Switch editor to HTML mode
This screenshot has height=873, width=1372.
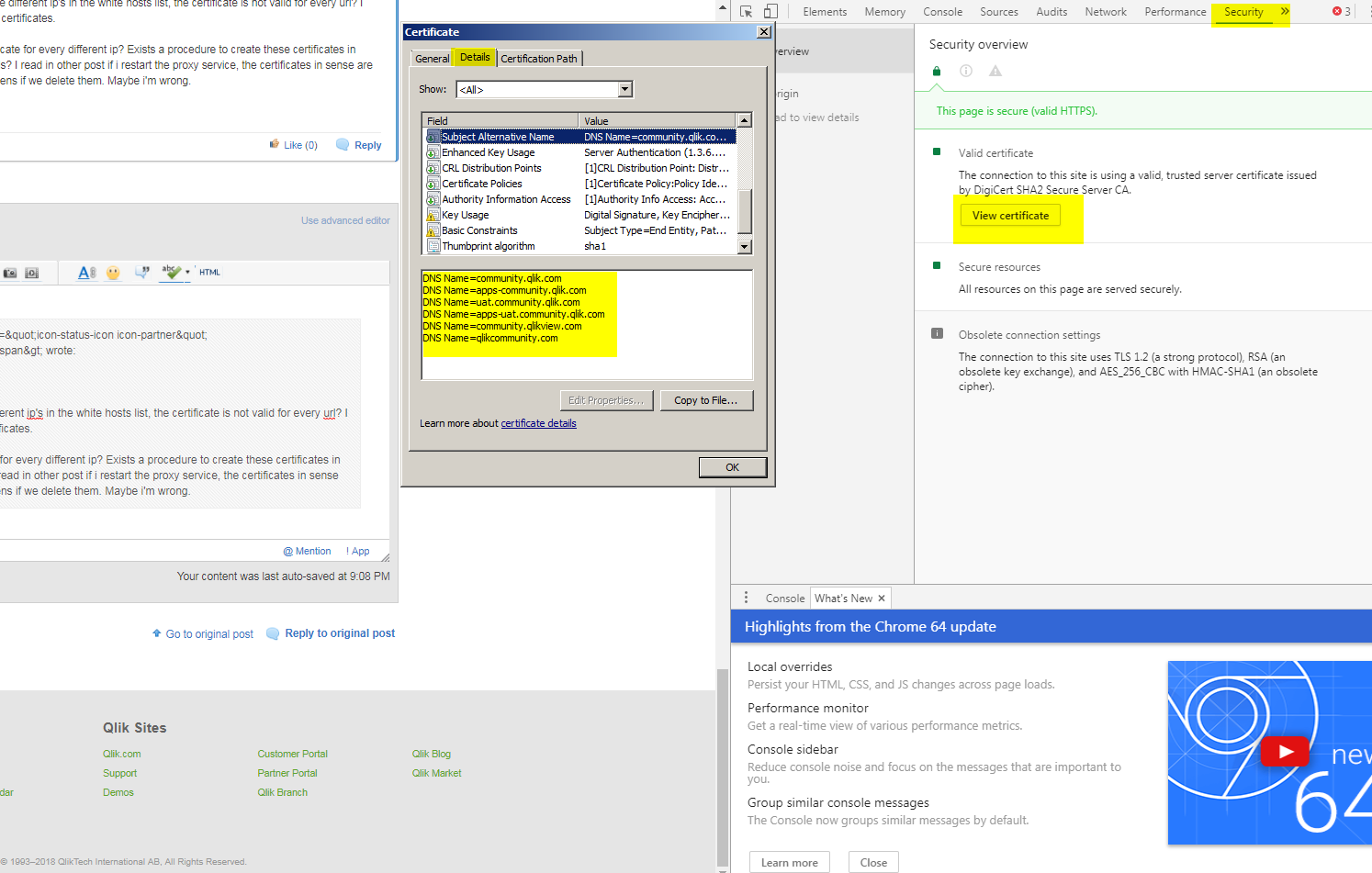point(209,273)
